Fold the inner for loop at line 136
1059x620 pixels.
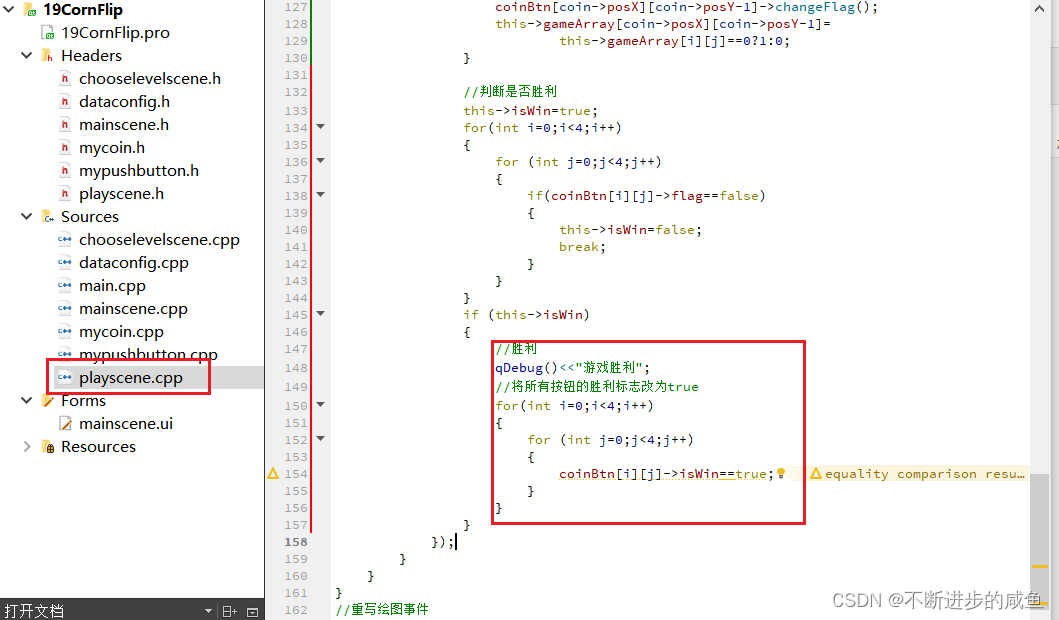321,161
